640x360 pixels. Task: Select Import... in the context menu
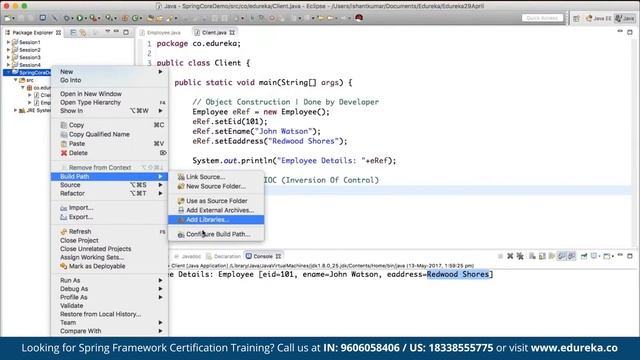[109, 208]
